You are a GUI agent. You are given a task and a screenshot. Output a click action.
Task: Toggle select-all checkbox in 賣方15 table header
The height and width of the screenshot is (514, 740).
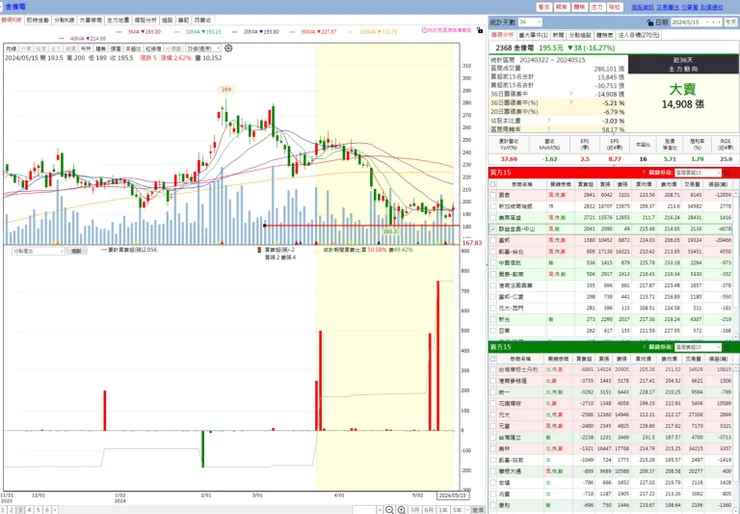[x=493, y=359]
